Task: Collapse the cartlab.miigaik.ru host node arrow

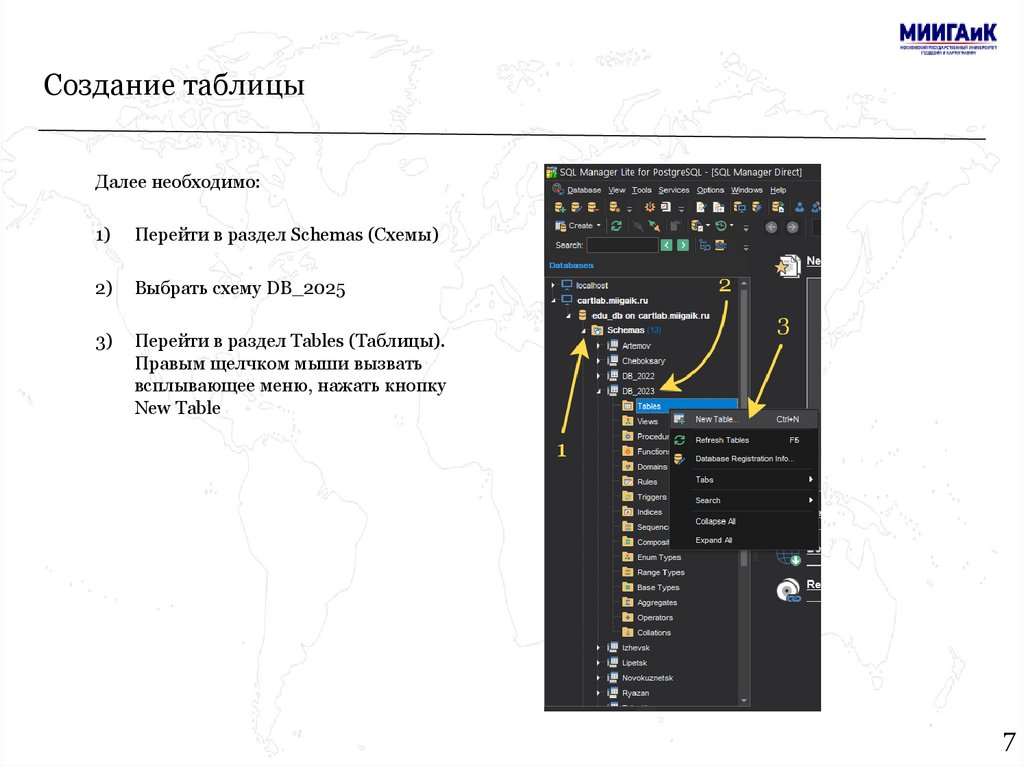Action: pyautogui.click(x=553, y=301)
